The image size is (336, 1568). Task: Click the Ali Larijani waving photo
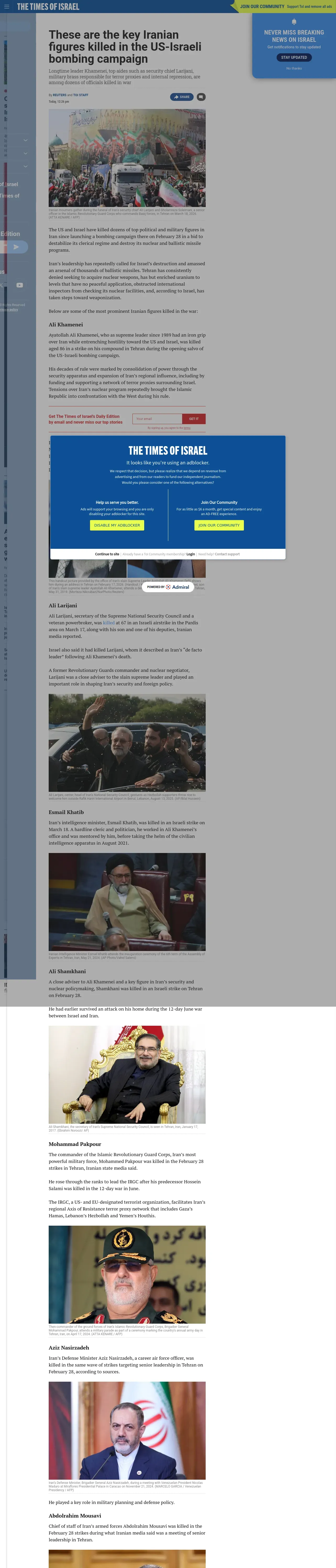[127, 743]
